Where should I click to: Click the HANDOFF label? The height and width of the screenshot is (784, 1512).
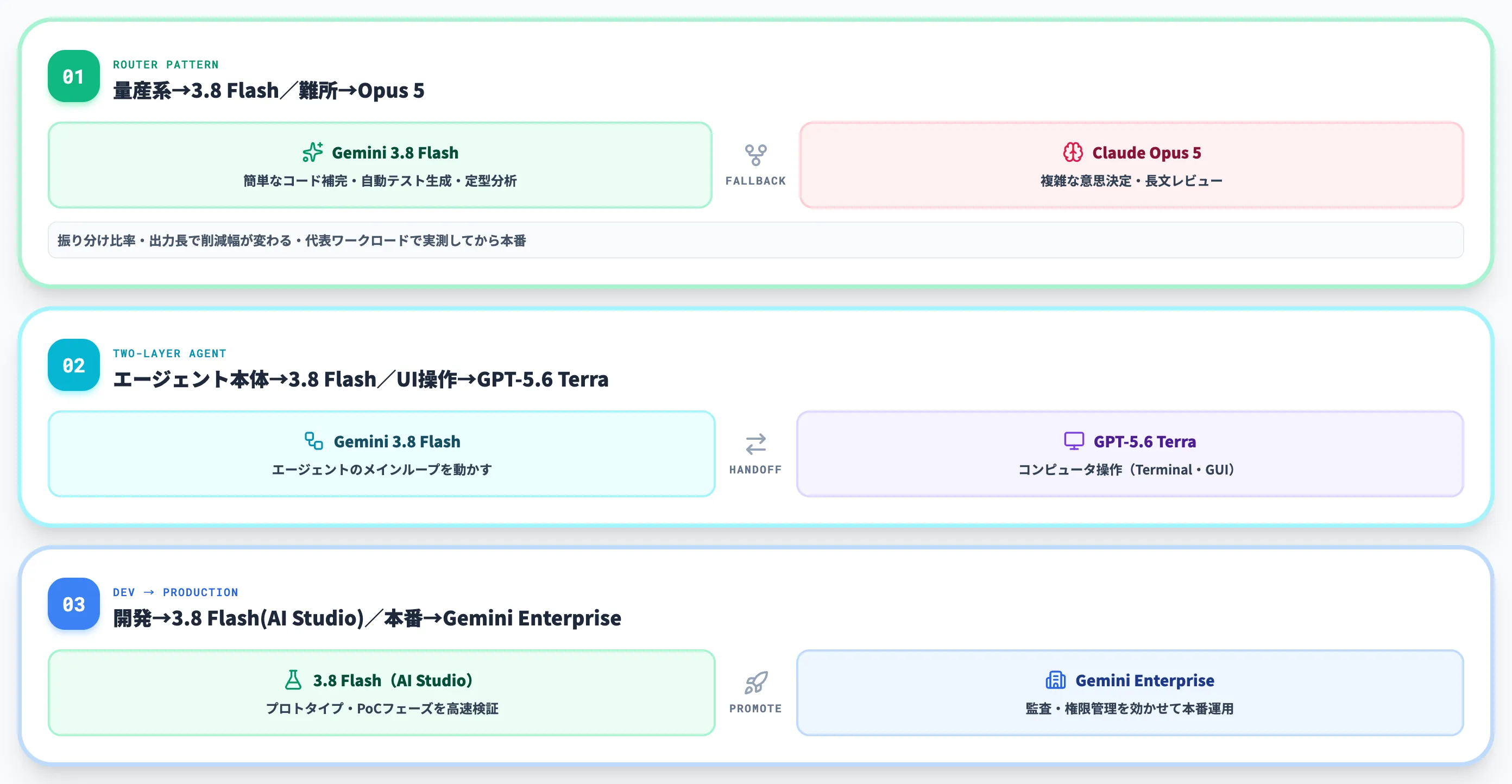(x=755, y=470)
